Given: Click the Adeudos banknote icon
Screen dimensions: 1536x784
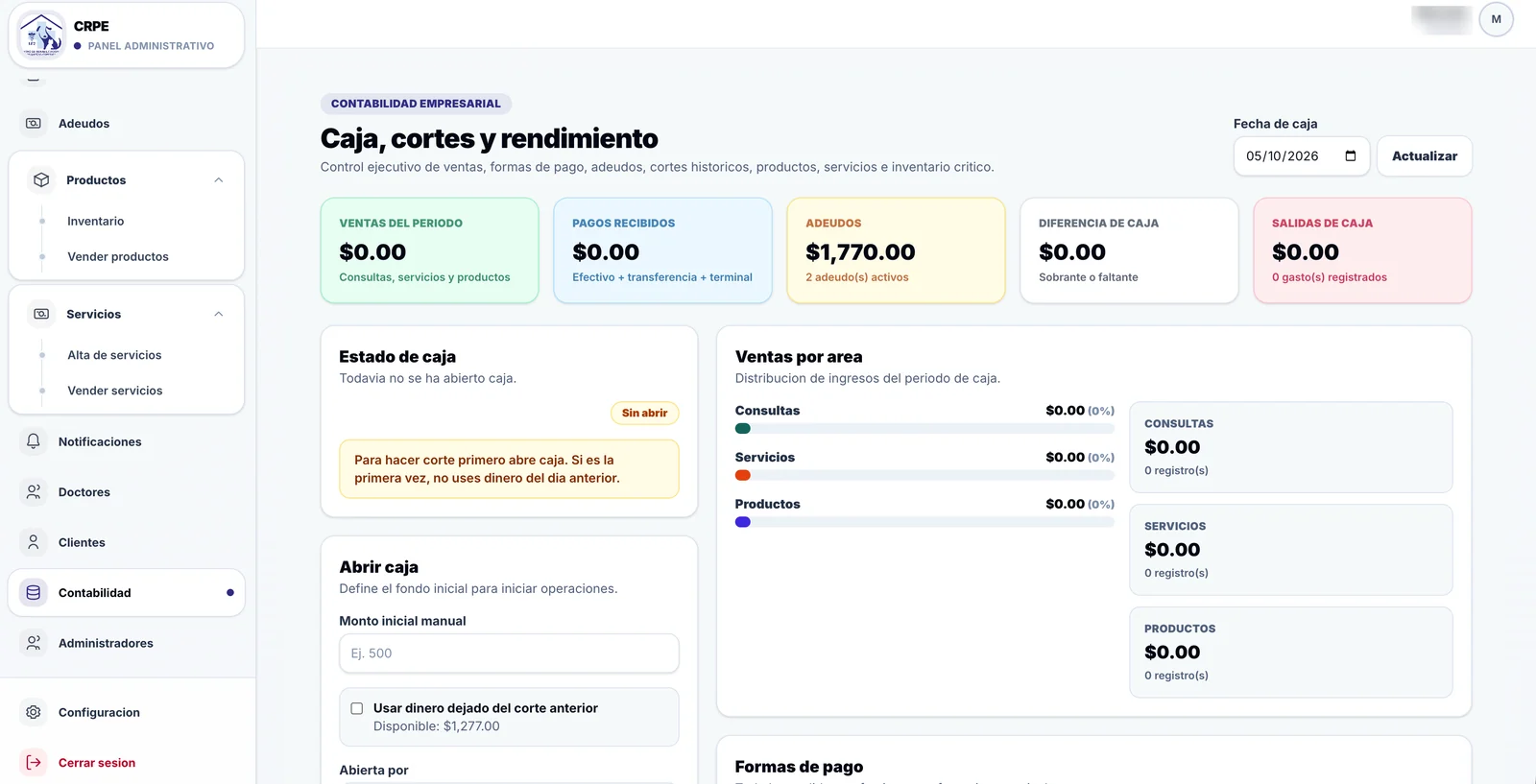Looking at the screenshot, I should pyautogui.click(x=34, y=123).
